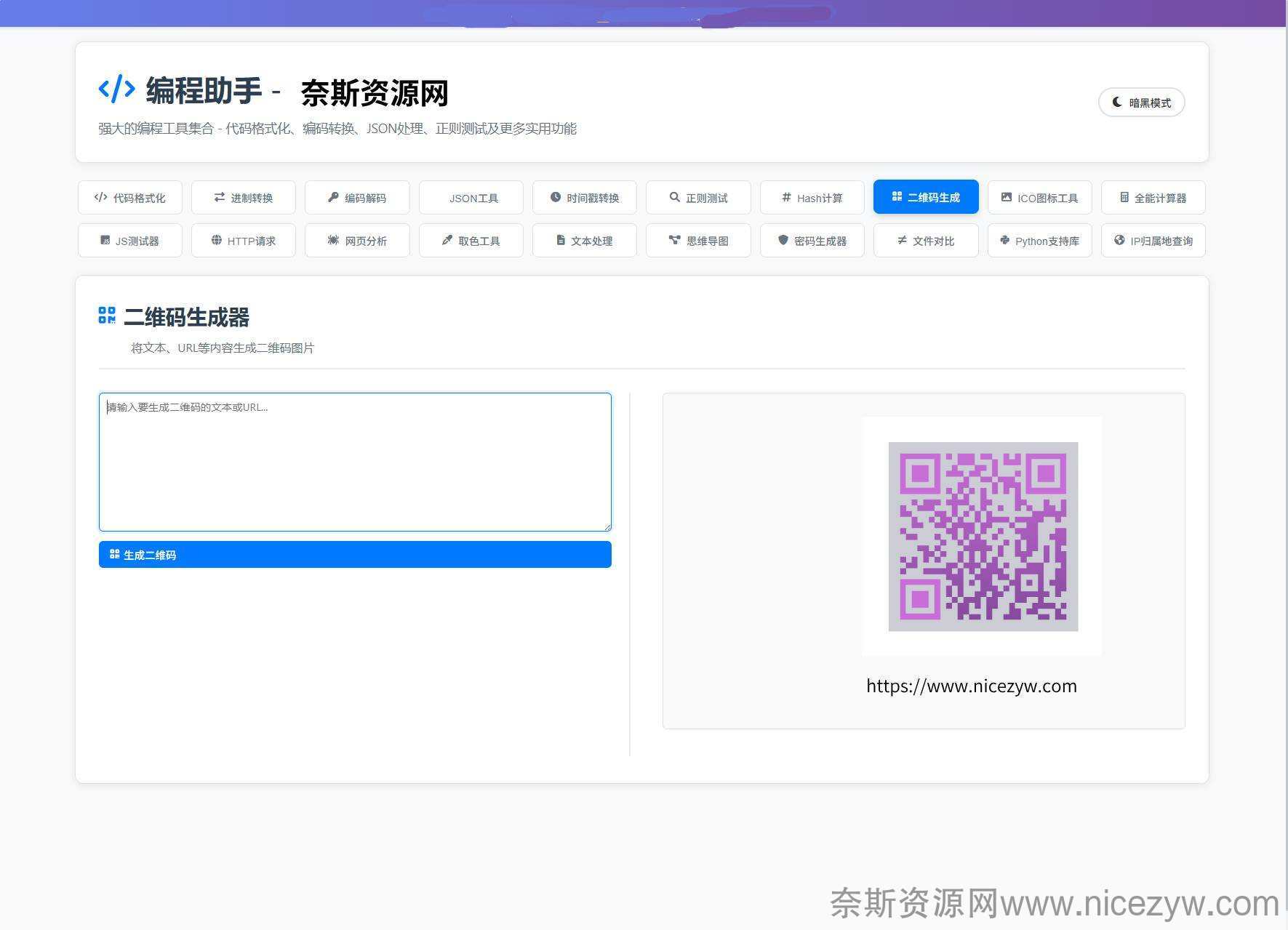Viewport: 1288px width, 930px height.
Task: Click the 二维码生成器 section heading
Action: point(187,317)
